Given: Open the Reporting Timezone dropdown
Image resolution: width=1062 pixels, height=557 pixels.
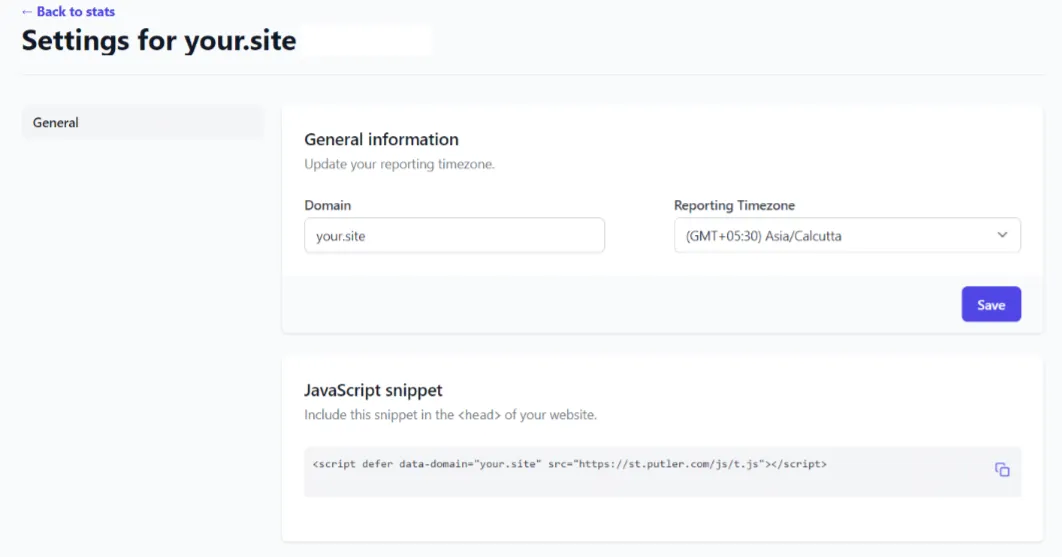Looking at the screenshot, I should tap(847, 236).
